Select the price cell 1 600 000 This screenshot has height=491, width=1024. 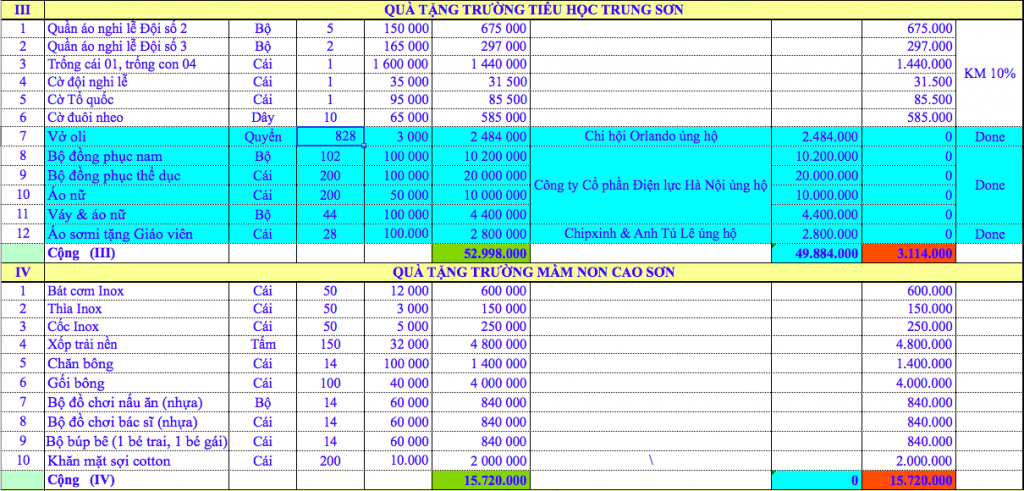398,64
